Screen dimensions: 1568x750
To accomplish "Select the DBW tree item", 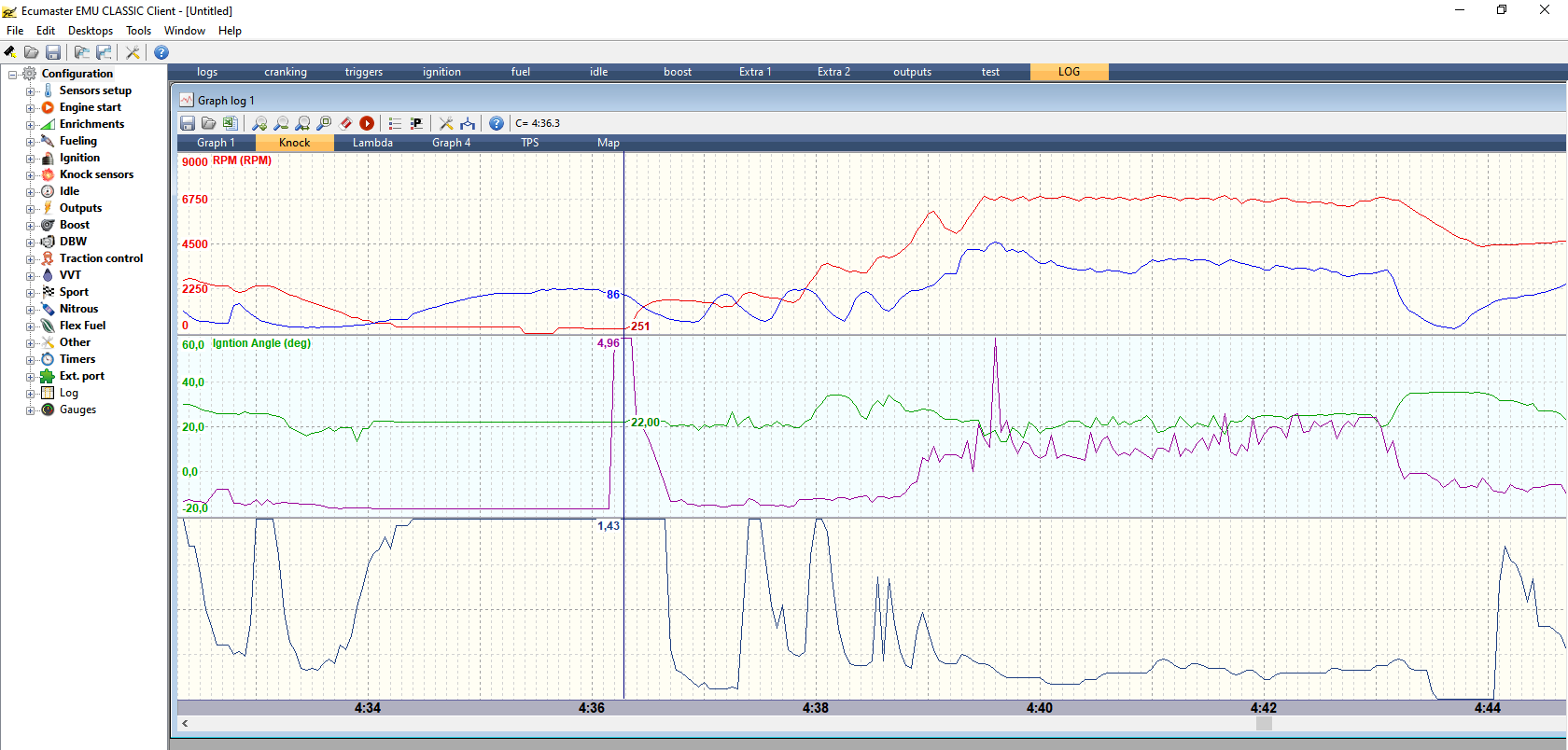I will pyautogui.click(x=74, y=242).
